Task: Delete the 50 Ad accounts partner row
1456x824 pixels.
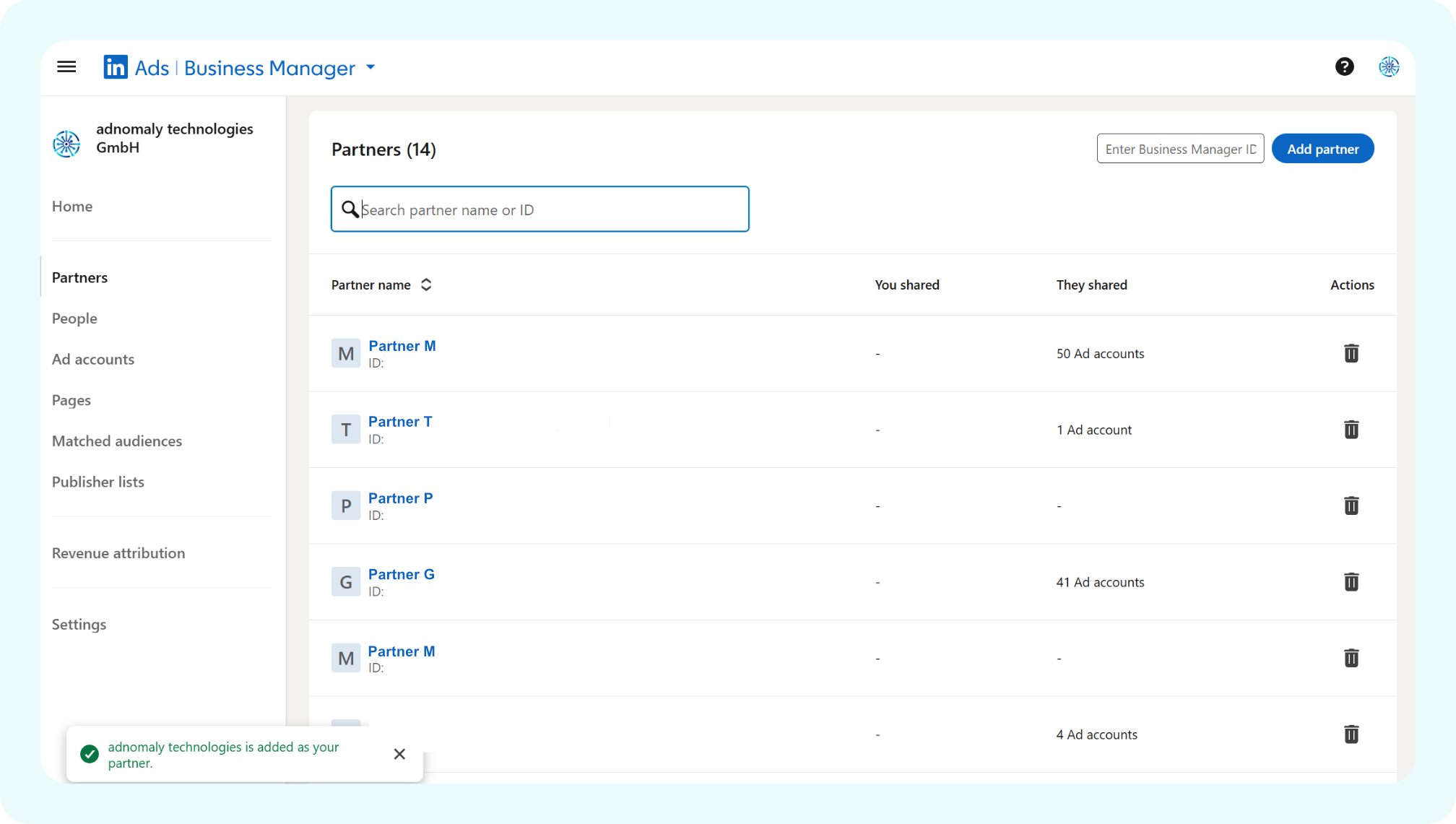Action: [x=1351, y=353]
